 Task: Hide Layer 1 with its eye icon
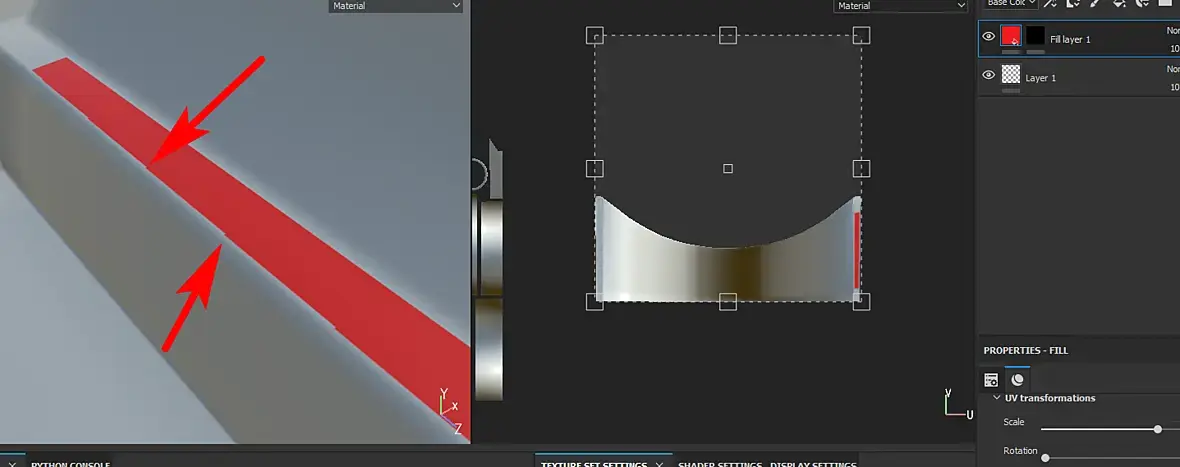989,75
